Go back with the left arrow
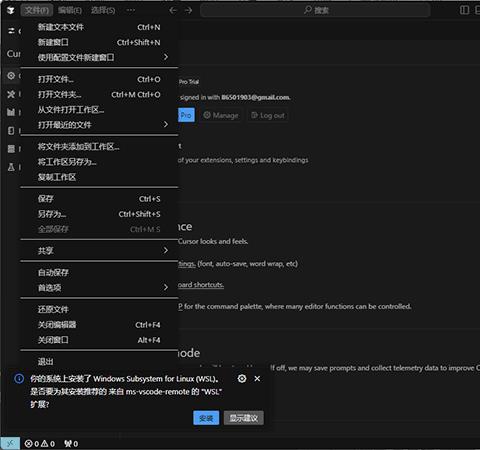Screen dimensions: 480x450 [x=173, y=11]
